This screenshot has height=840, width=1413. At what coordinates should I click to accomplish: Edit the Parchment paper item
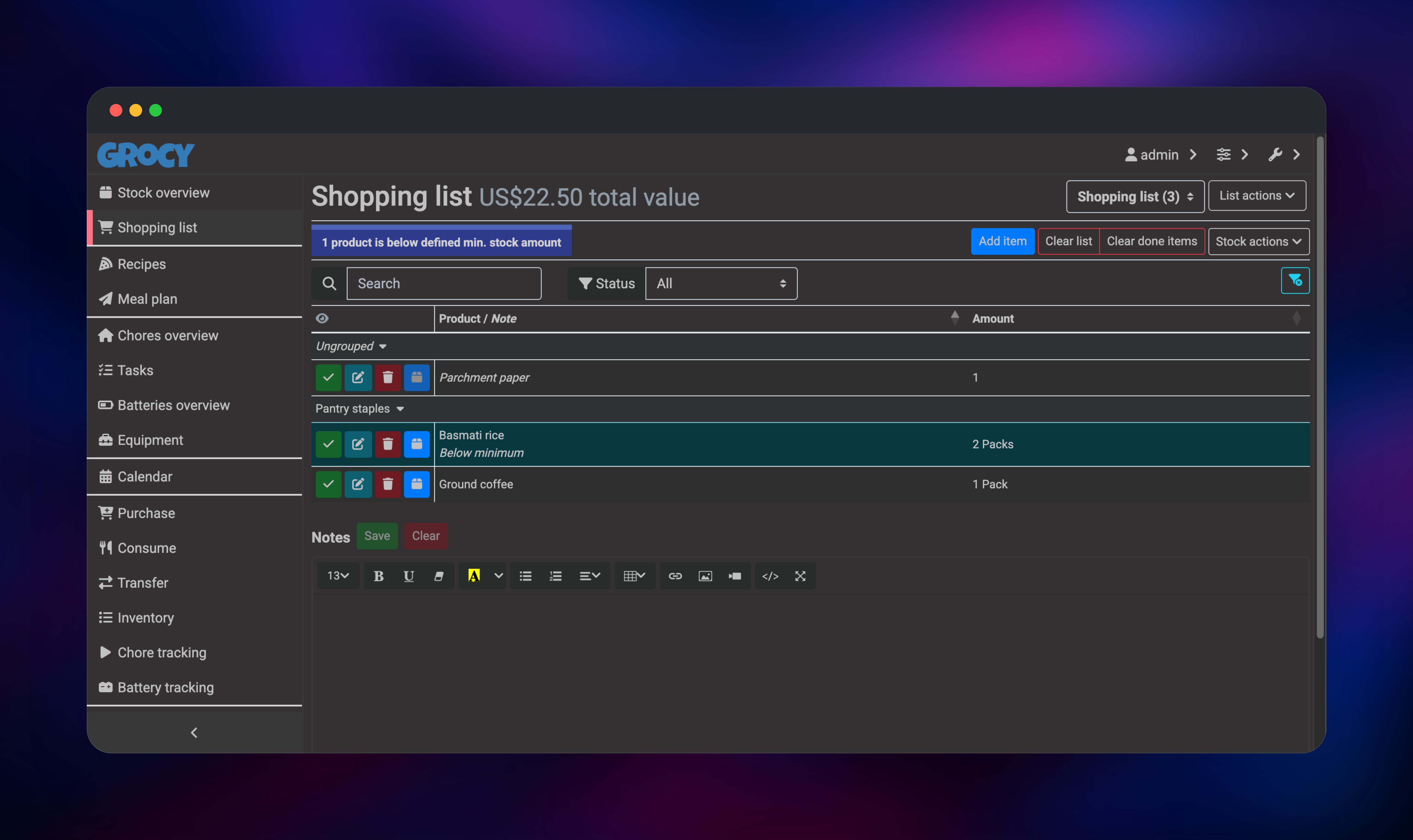[x=358, y=378]
